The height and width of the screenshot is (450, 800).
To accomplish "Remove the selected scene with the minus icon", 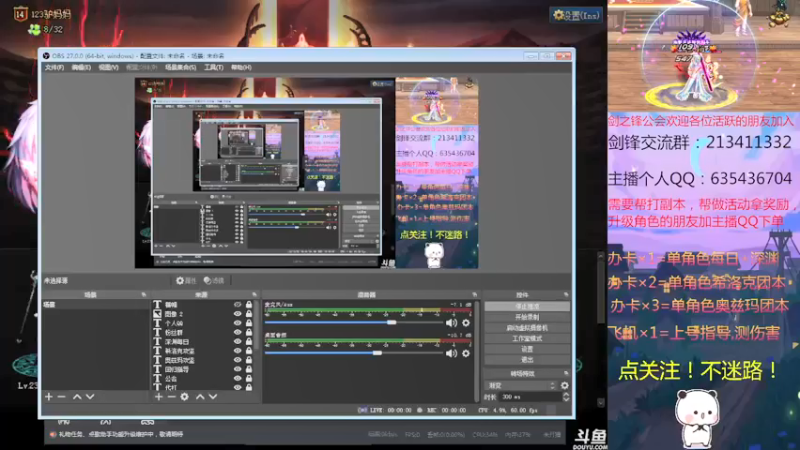I will click(62, 396).
